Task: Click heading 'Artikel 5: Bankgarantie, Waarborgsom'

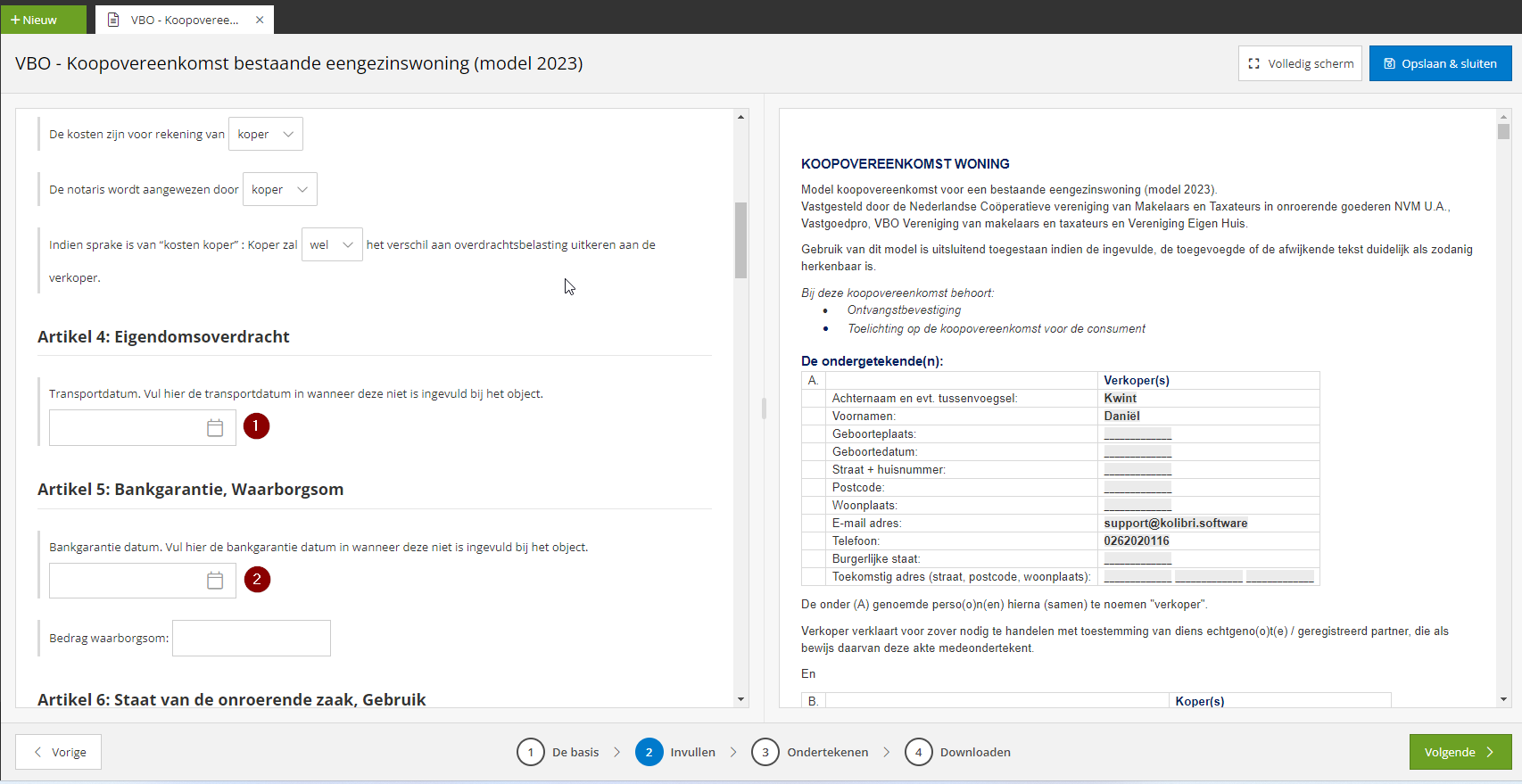Action: 190,489
